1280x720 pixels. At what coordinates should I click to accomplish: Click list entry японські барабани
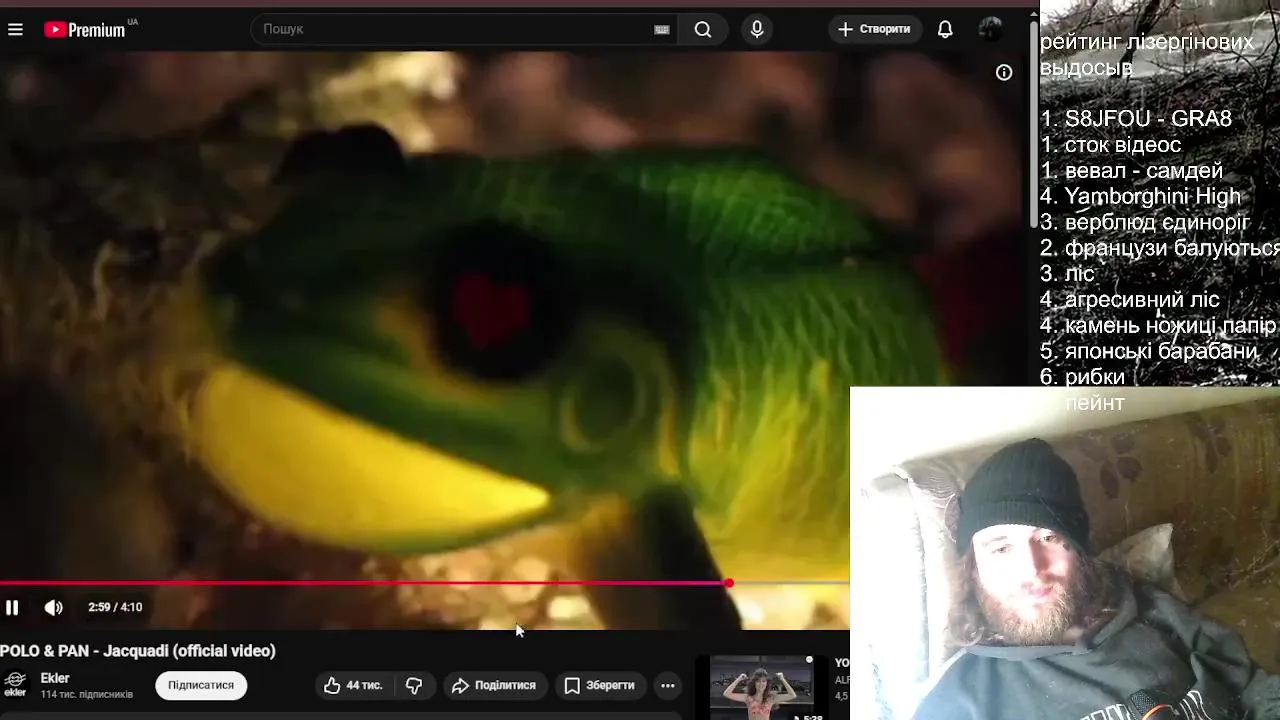1161,351
